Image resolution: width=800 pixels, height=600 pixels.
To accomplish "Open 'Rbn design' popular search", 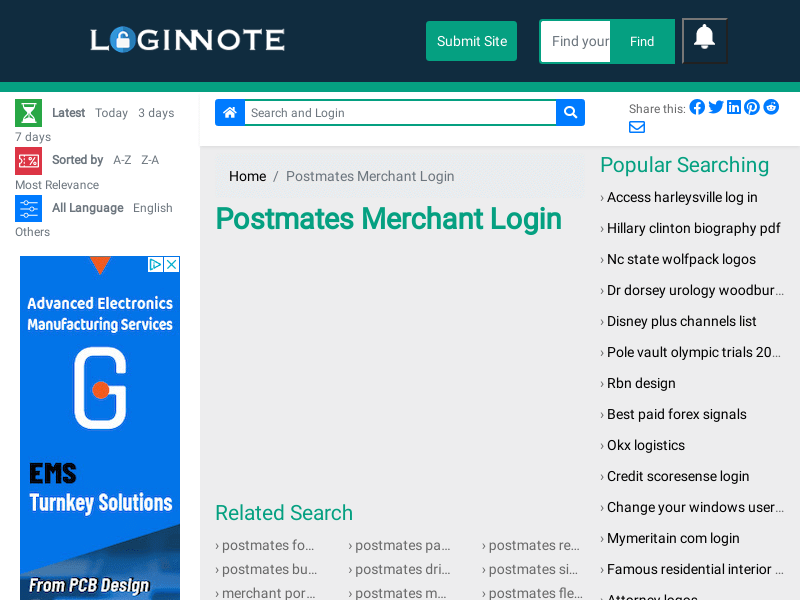I will tap(641, 383).
